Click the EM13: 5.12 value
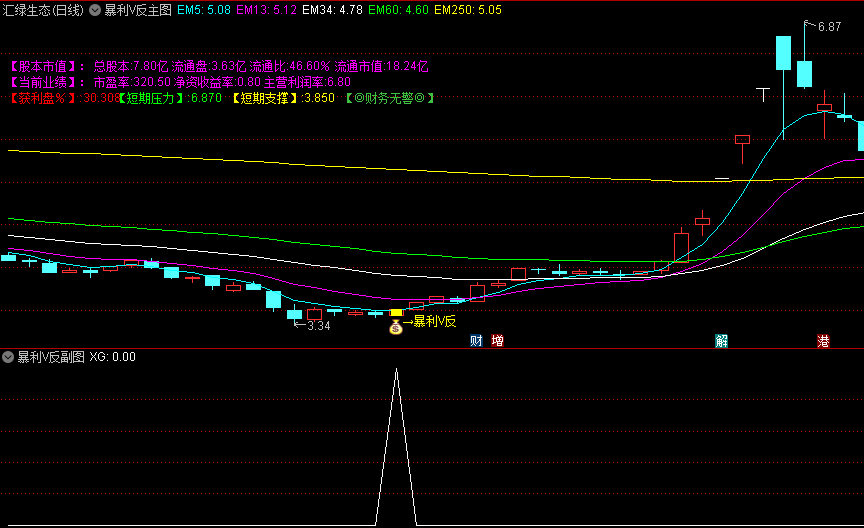This screenshot has width=864, height=528. (266, 10)
